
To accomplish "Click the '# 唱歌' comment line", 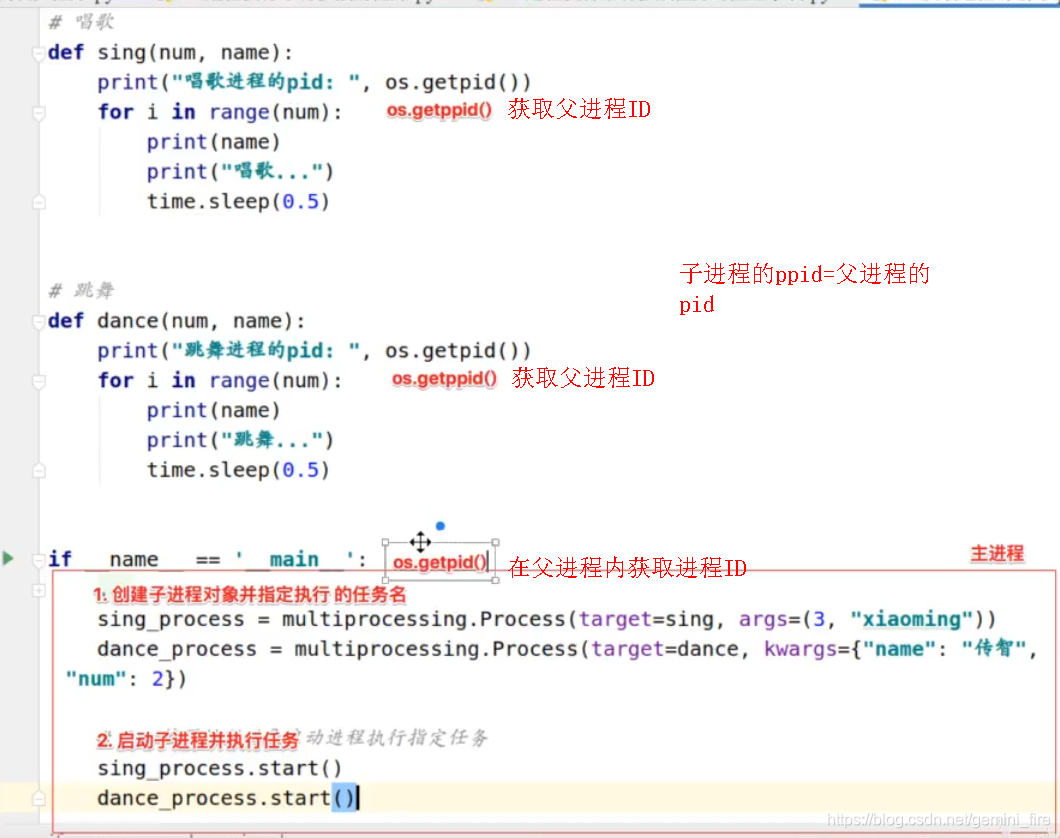I will pos(81,22).
